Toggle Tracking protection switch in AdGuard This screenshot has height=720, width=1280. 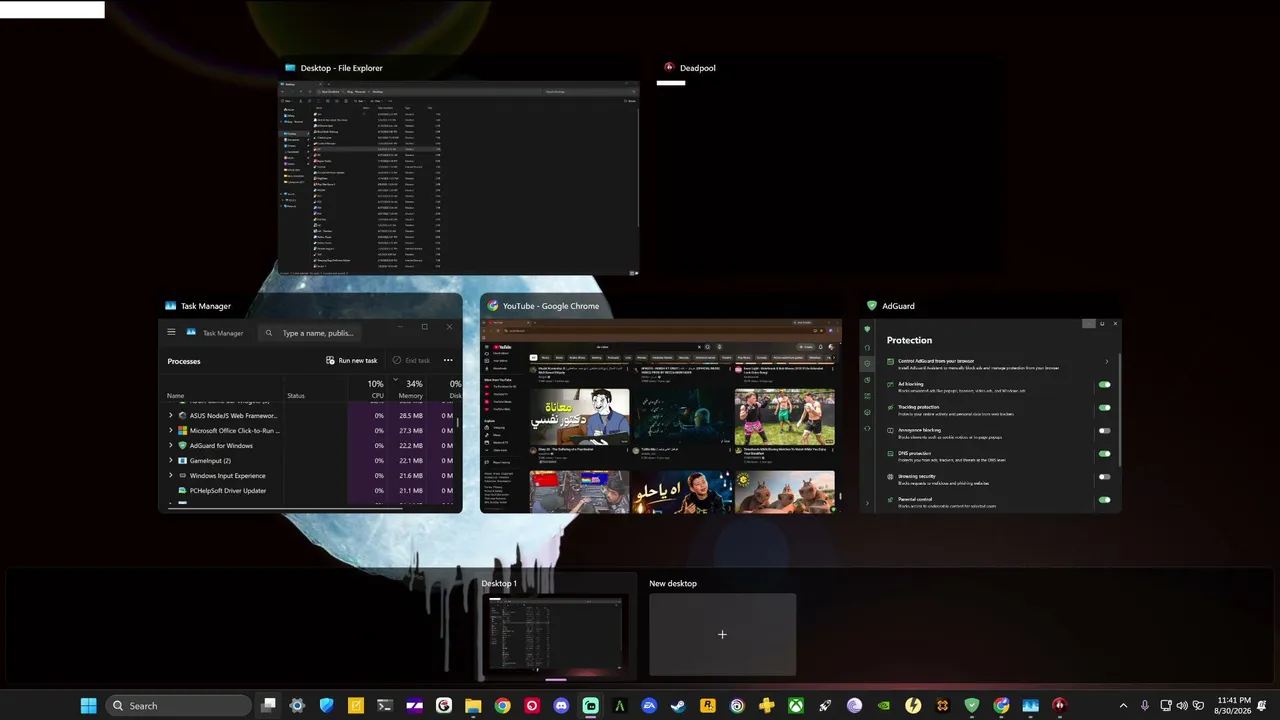(x=1104, y=407)
